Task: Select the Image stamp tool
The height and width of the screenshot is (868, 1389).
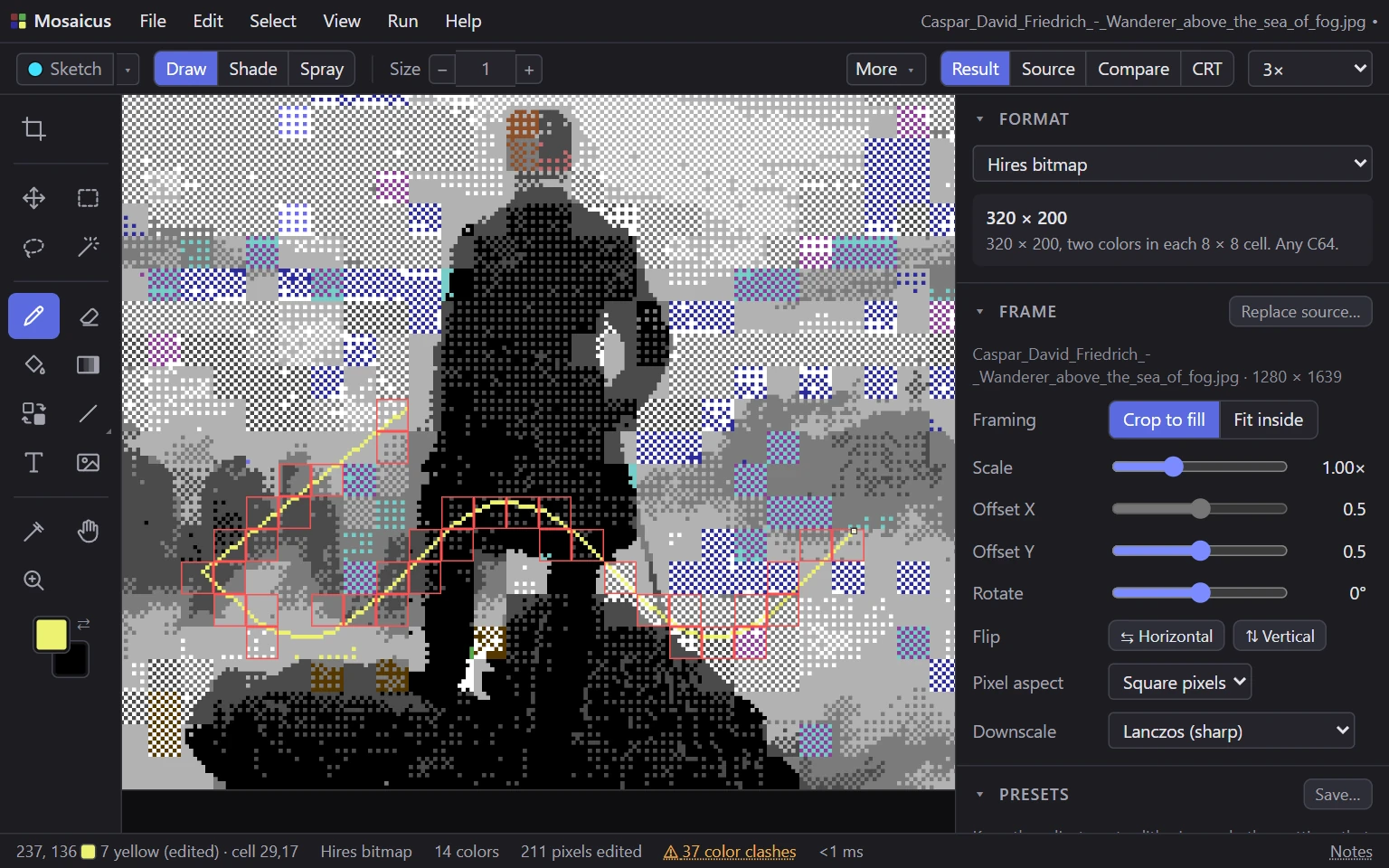Action: coord(88,463)
